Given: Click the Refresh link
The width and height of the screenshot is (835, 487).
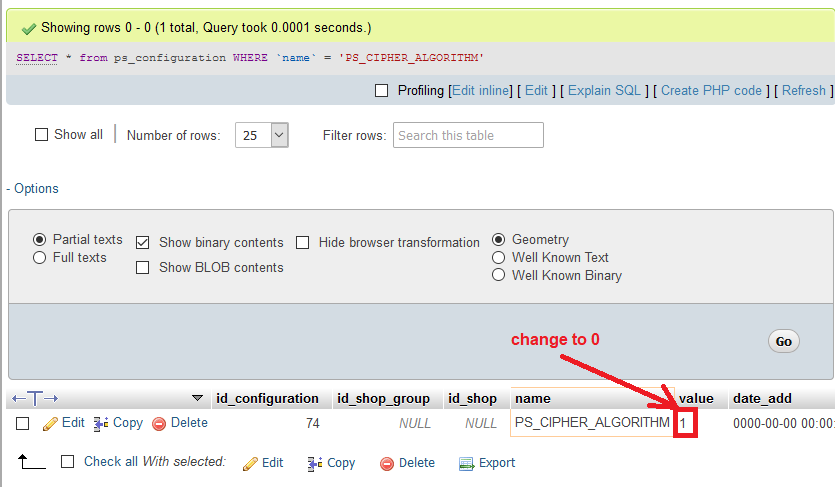Looking at the screenshot, I should [804, 90].
